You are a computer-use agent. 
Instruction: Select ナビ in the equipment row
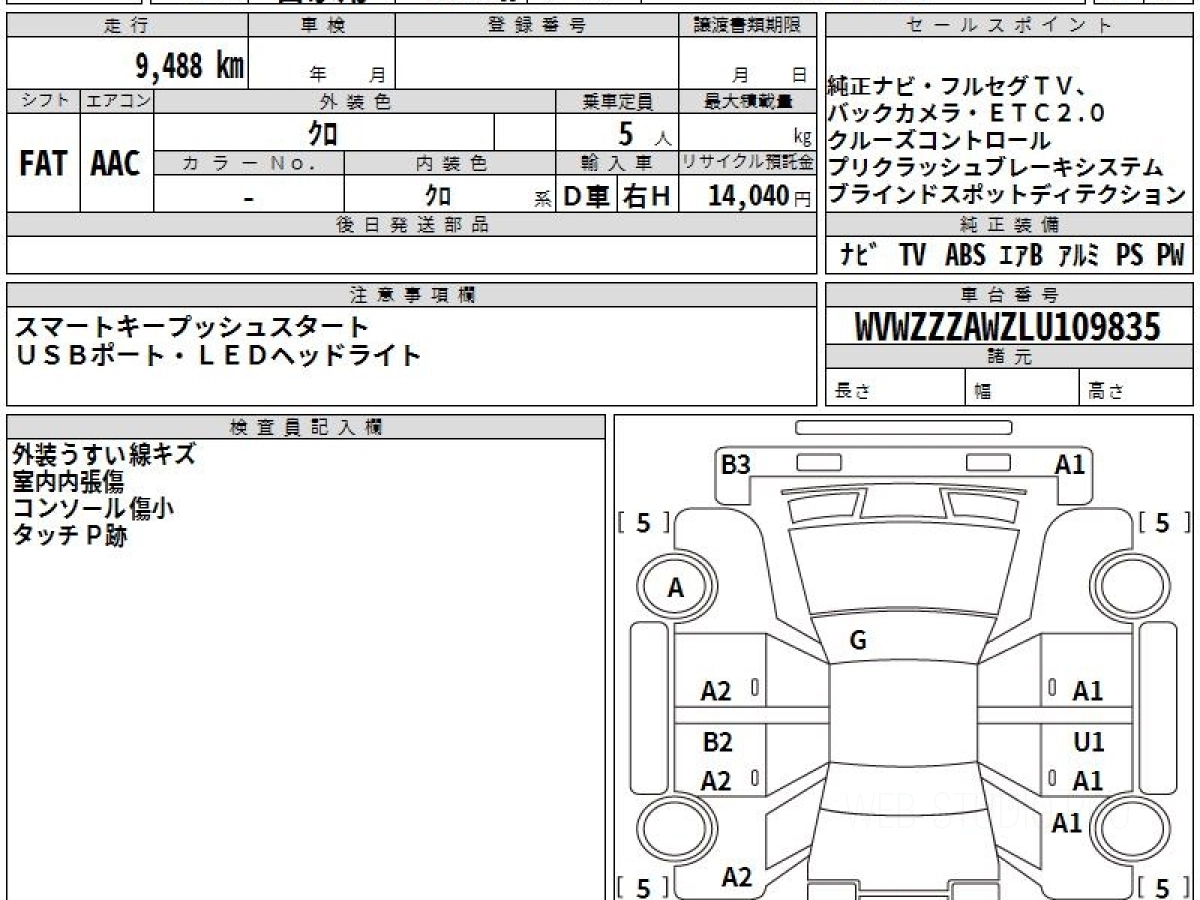[860, 255]
